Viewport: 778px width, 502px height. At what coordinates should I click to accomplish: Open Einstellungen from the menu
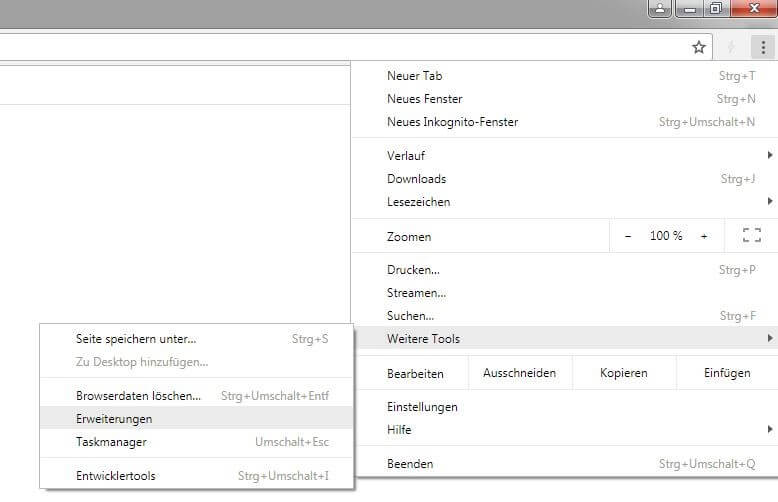(x=422, y=407)
